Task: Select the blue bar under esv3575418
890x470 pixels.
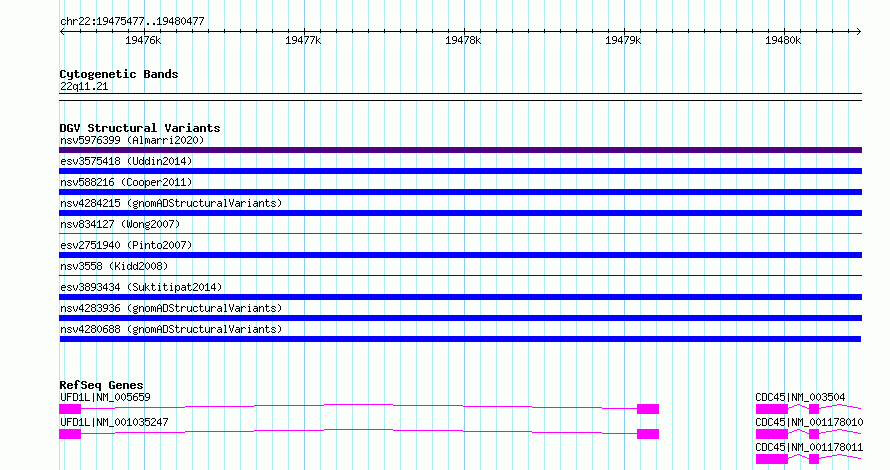Action: pyautogui.click(x=460, y=171)
